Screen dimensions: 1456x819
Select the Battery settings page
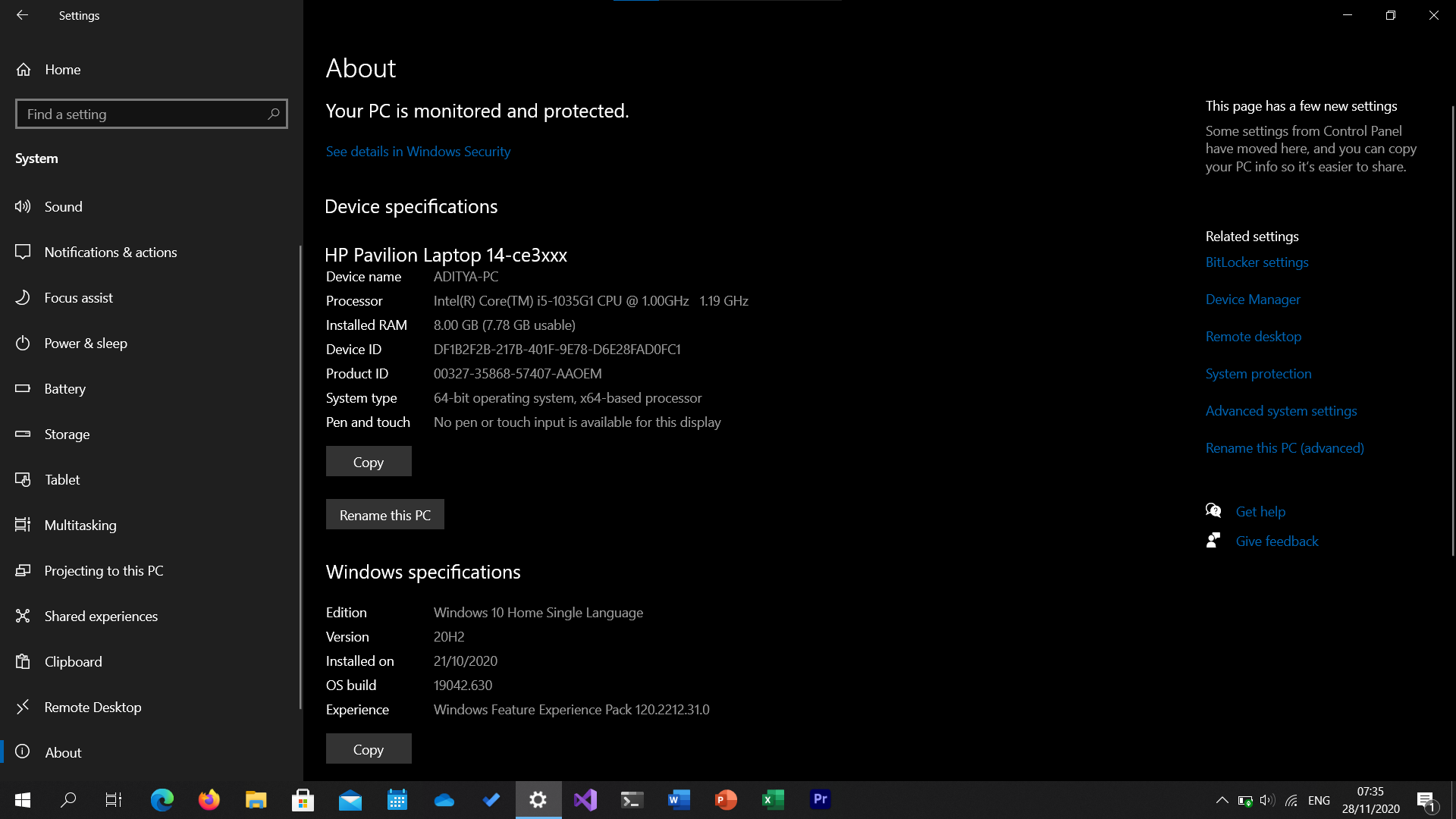coord(152,388)
